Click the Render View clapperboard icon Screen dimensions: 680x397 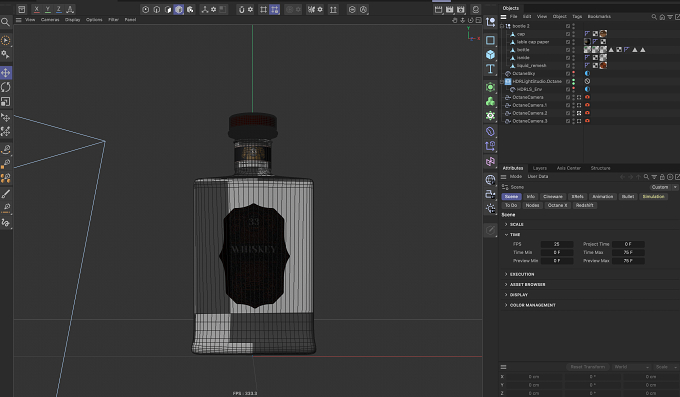438,9
